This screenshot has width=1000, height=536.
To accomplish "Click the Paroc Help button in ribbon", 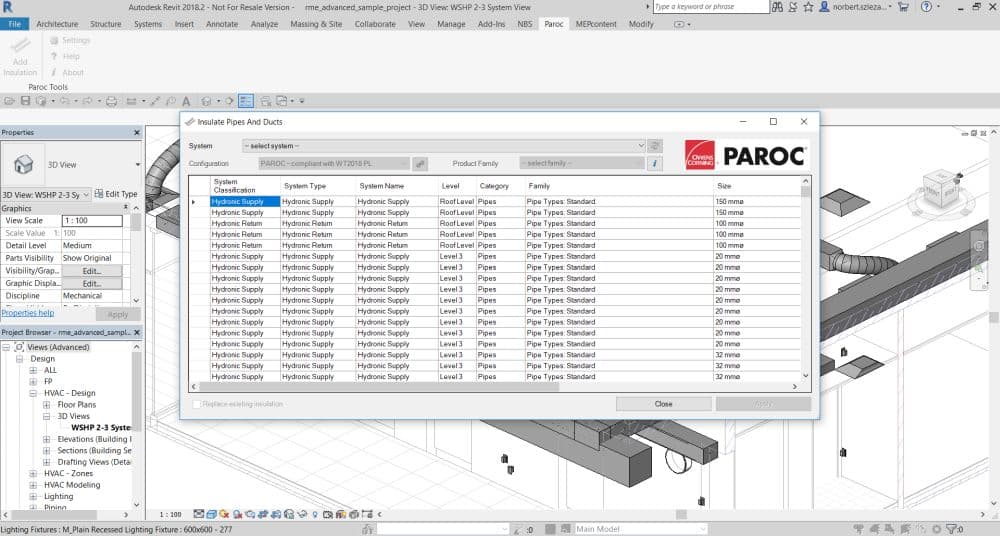I will pyautogui.click(x=65, y=56).
